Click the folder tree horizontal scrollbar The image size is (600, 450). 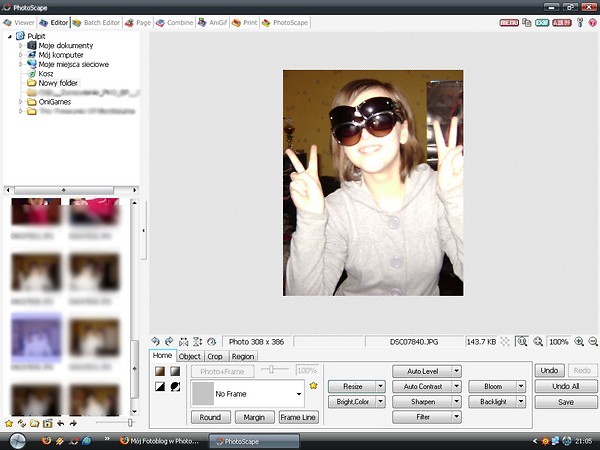click(x=71, y=190)
